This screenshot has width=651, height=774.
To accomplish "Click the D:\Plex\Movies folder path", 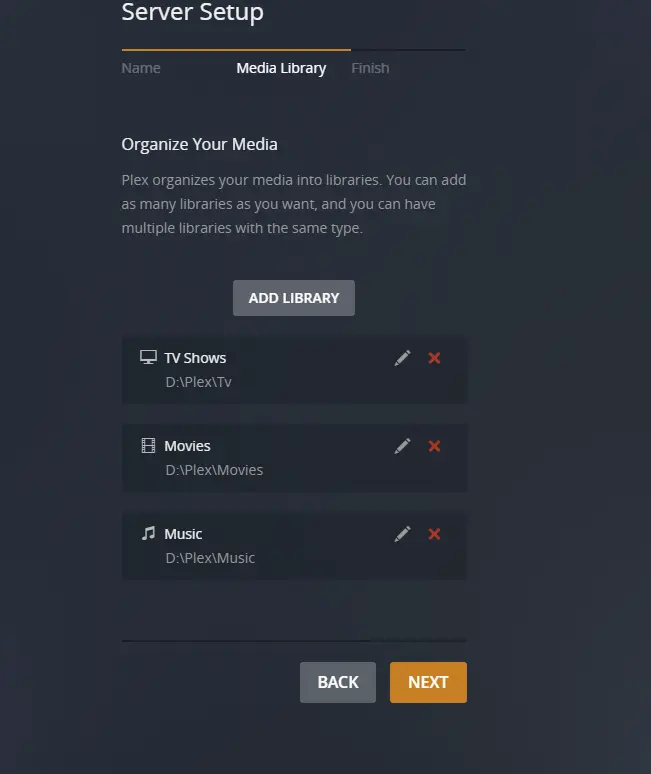I will (214, 470).
